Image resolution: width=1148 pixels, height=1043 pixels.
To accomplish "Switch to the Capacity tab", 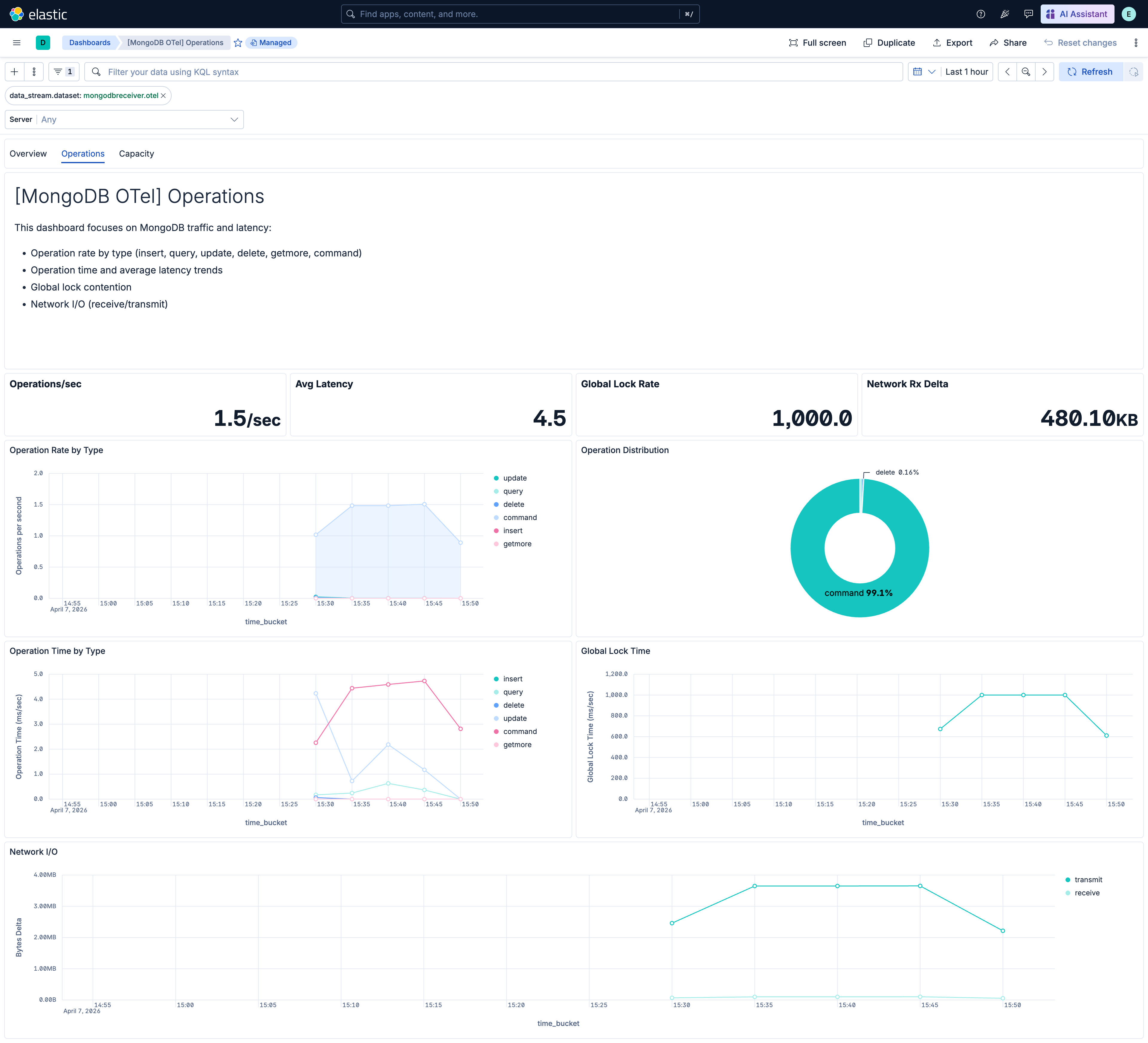I will pos(136,154).
